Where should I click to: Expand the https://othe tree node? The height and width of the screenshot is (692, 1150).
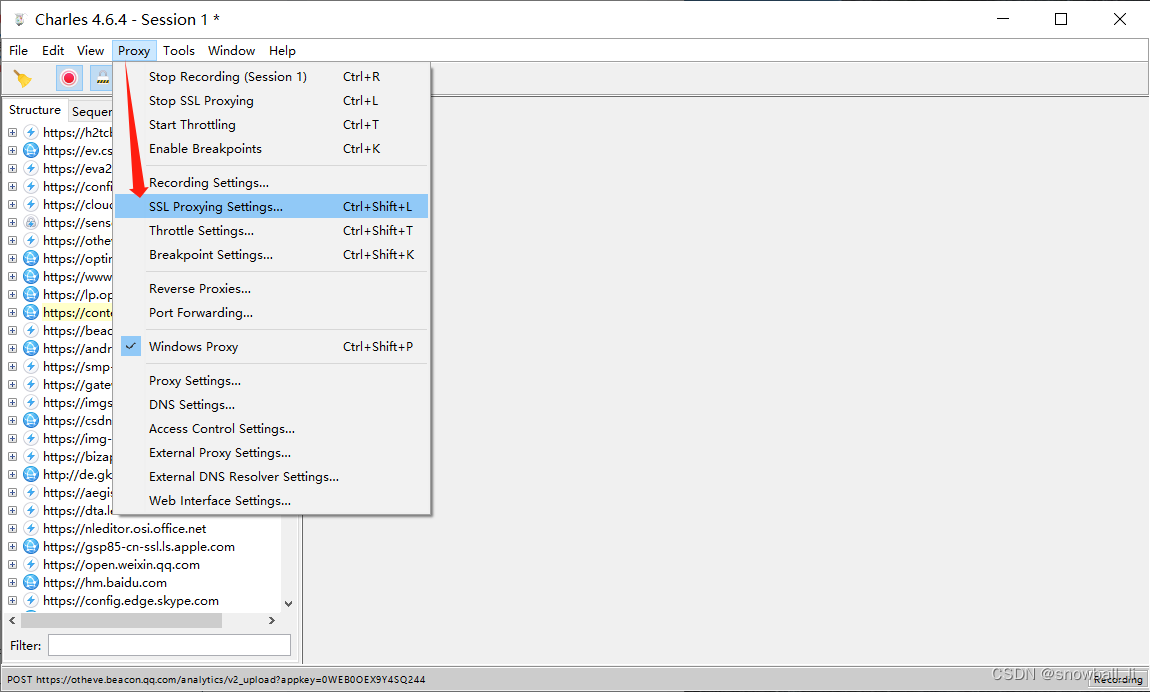(12, 240)
